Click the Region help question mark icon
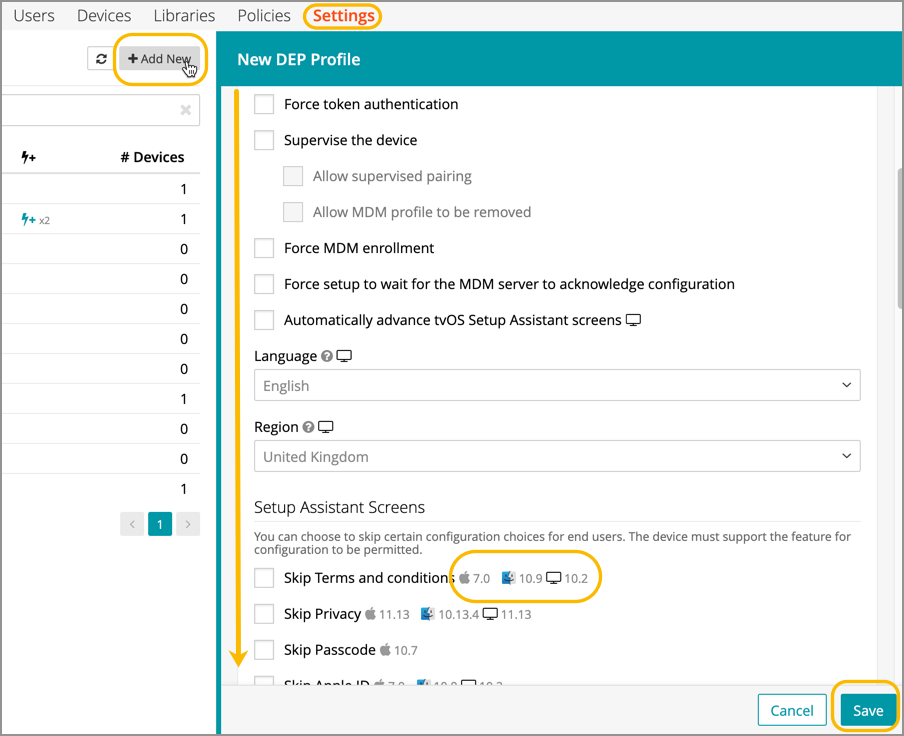 (x=308, y=427)
